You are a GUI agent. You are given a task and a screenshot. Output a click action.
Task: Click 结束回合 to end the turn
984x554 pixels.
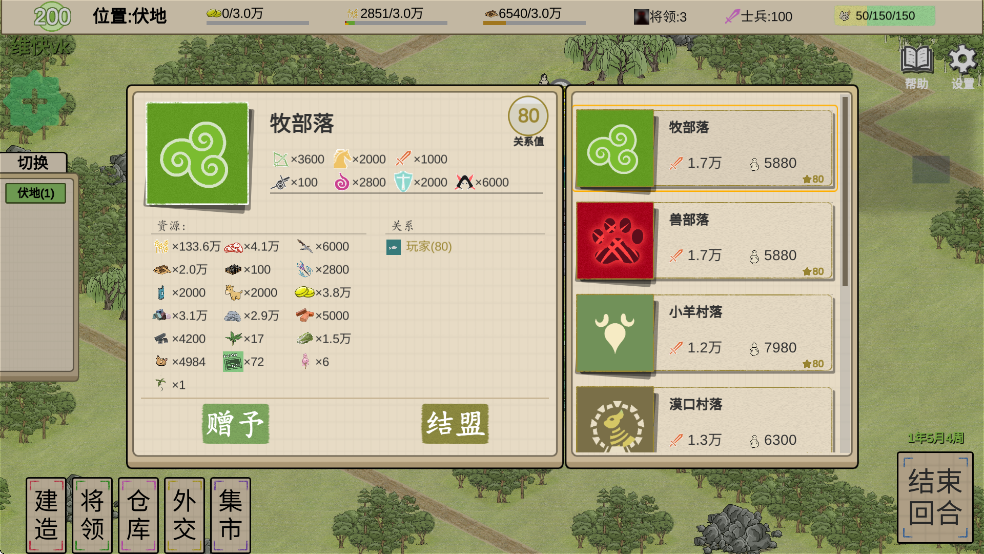(934, 497)
